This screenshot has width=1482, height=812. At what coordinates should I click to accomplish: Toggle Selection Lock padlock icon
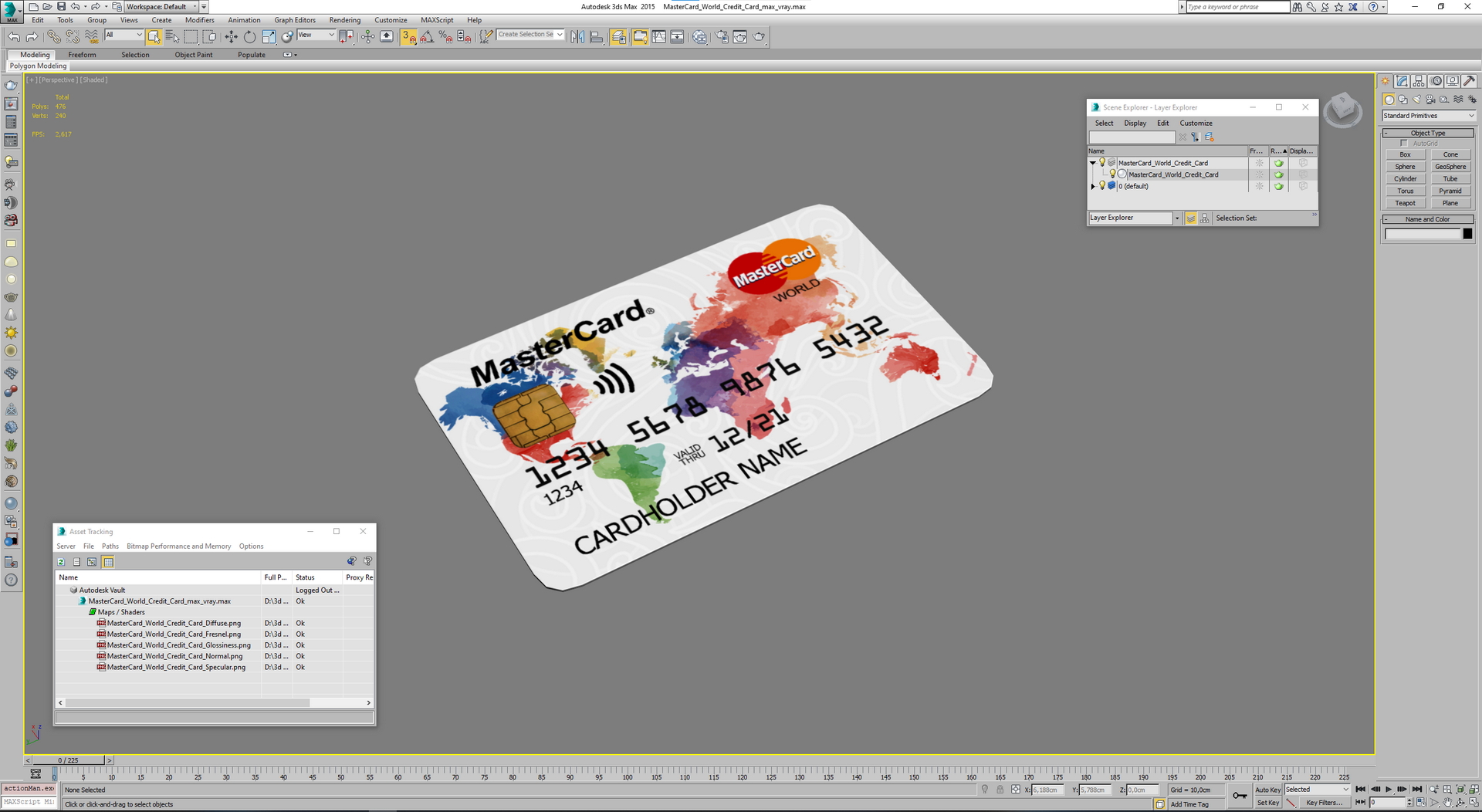point(1000,790)
